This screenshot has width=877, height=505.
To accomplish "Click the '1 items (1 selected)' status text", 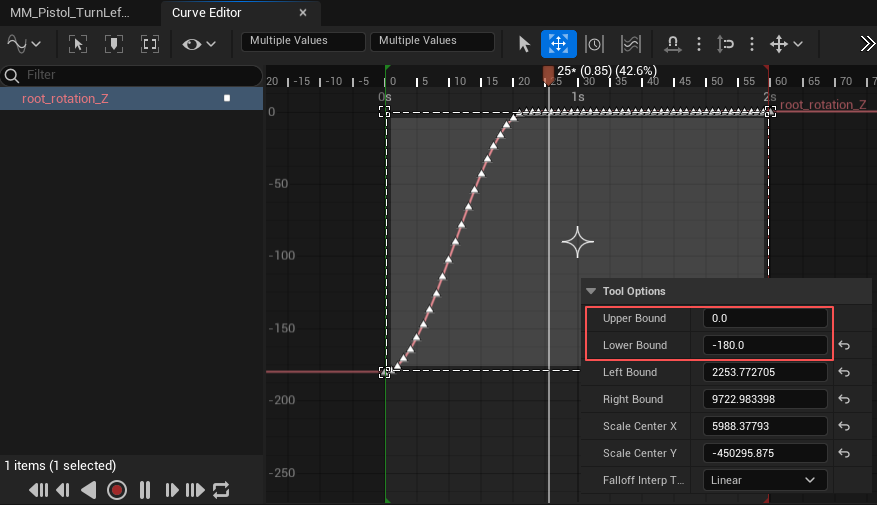I will point(60,465).
